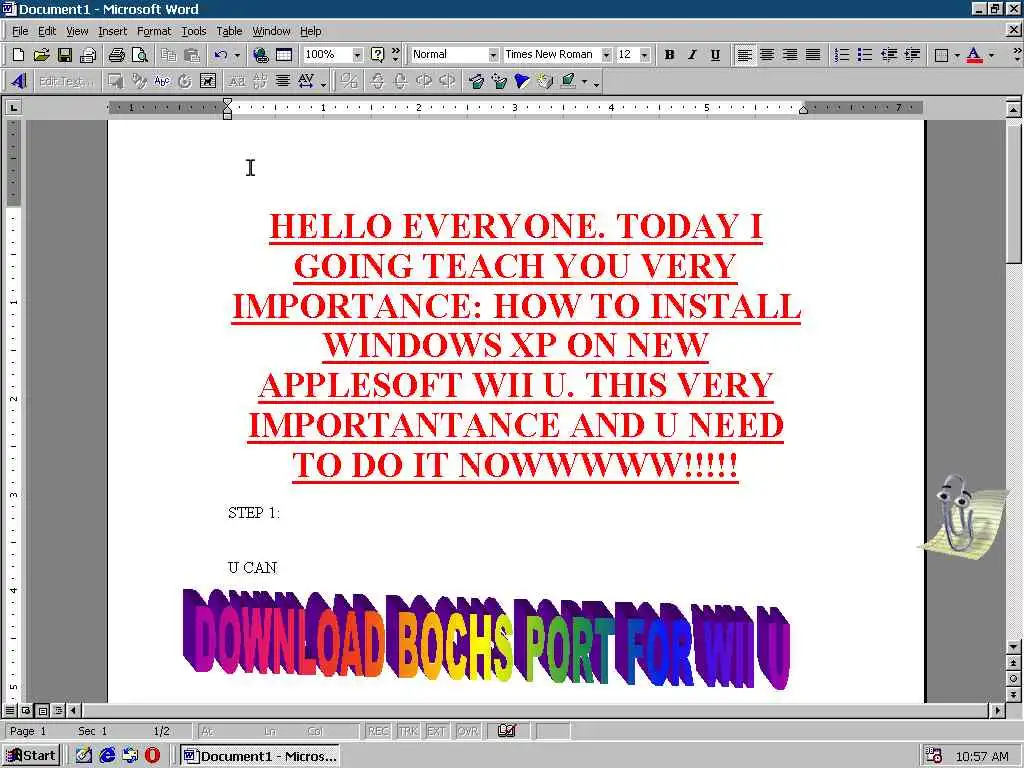The width and height of the screenshot is (1024, 768).
Task: Click the rainbow DOWNLOAD BOCHS WordArt
Action: coord(487,639)
